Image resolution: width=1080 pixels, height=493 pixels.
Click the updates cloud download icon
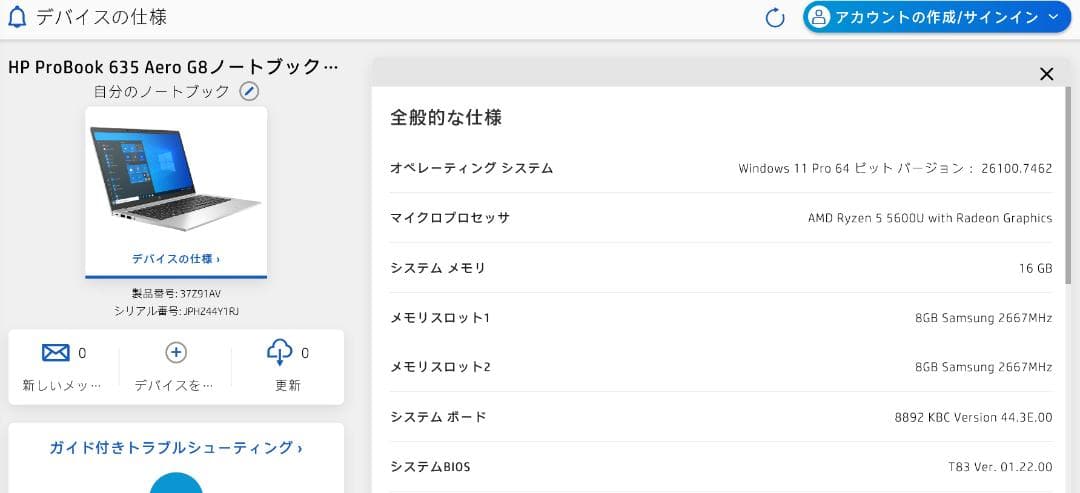click(x=280, y=352)
